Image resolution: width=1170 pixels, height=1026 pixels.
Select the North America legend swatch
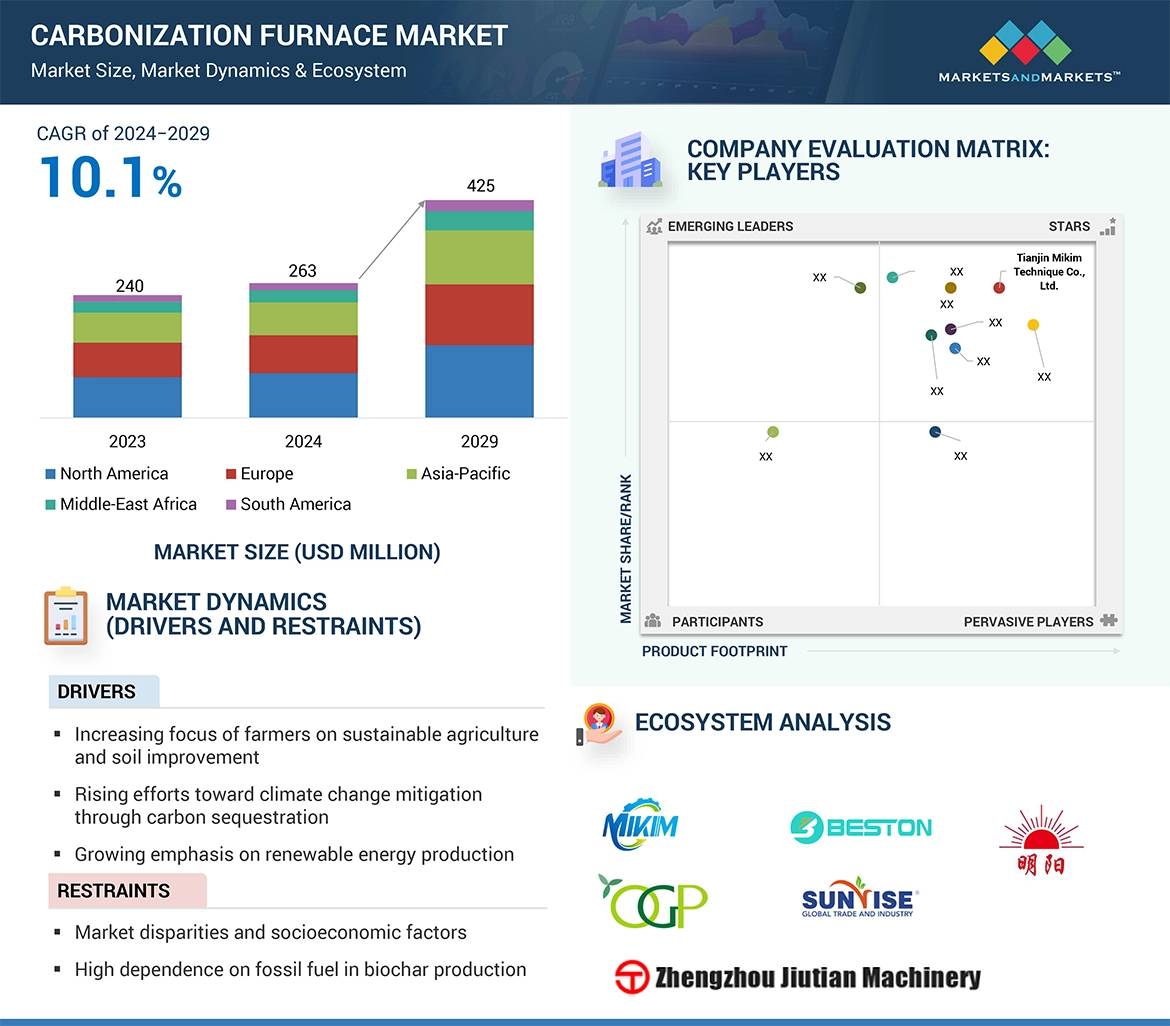[50, 474]
